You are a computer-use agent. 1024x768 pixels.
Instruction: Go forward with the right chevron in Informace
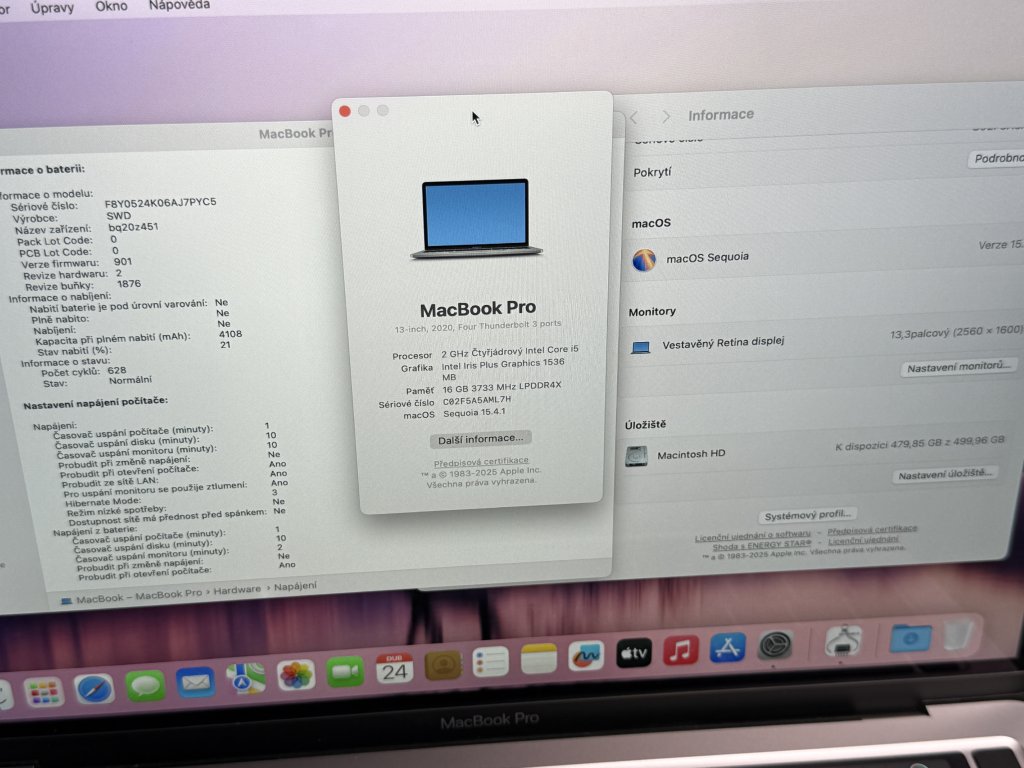coord(665,116)
